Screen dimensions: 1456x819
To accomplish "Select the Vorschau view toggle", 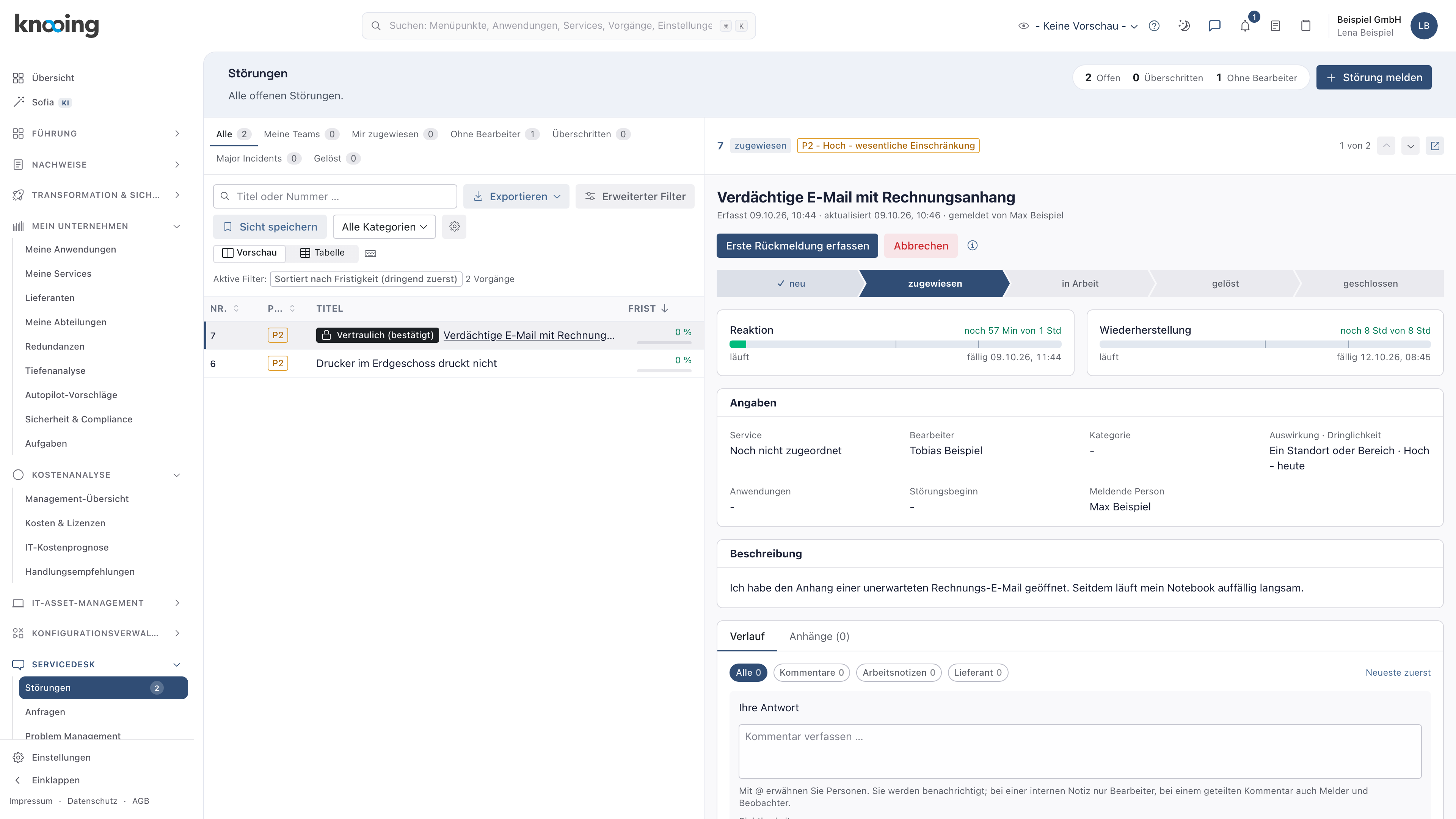I will click(249, 253).
